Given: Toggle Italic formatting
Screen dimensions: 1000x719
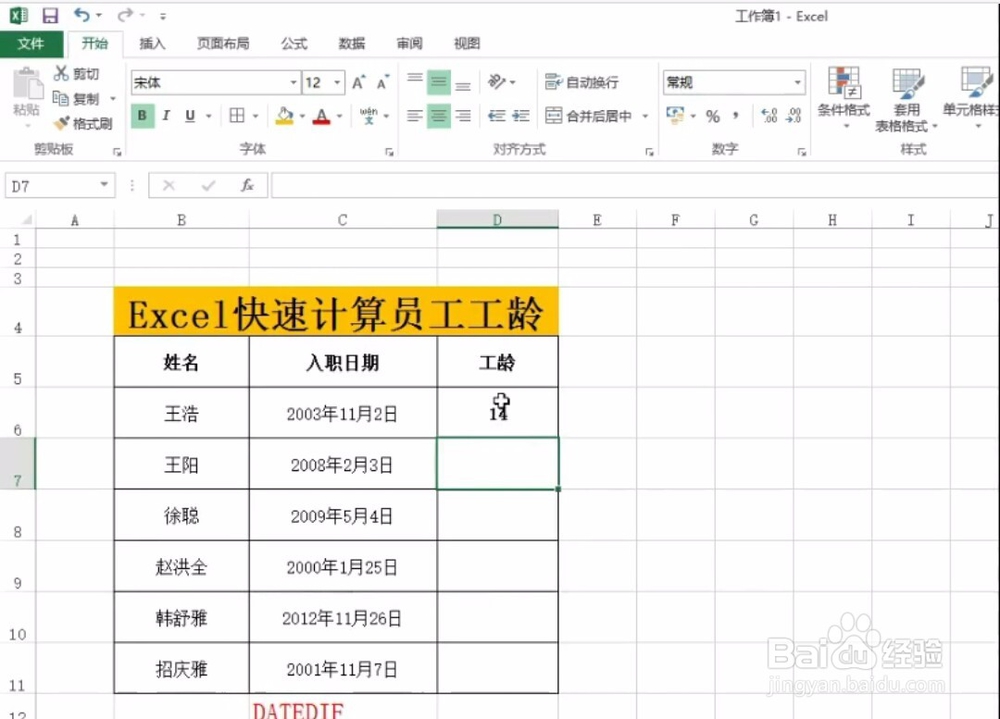Looking at the screenshot, I should pos(166,115).
